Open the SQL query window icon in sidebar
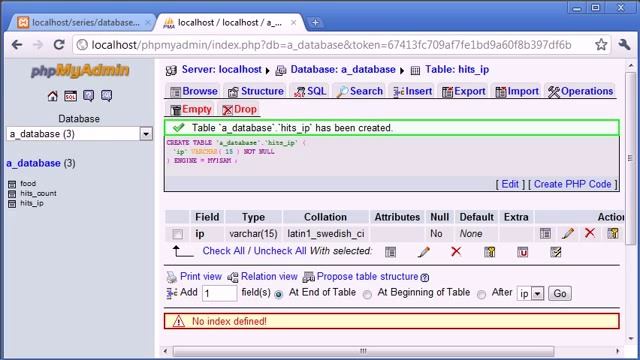This screenshot has width=640, height=360. (x=70, y=96)
